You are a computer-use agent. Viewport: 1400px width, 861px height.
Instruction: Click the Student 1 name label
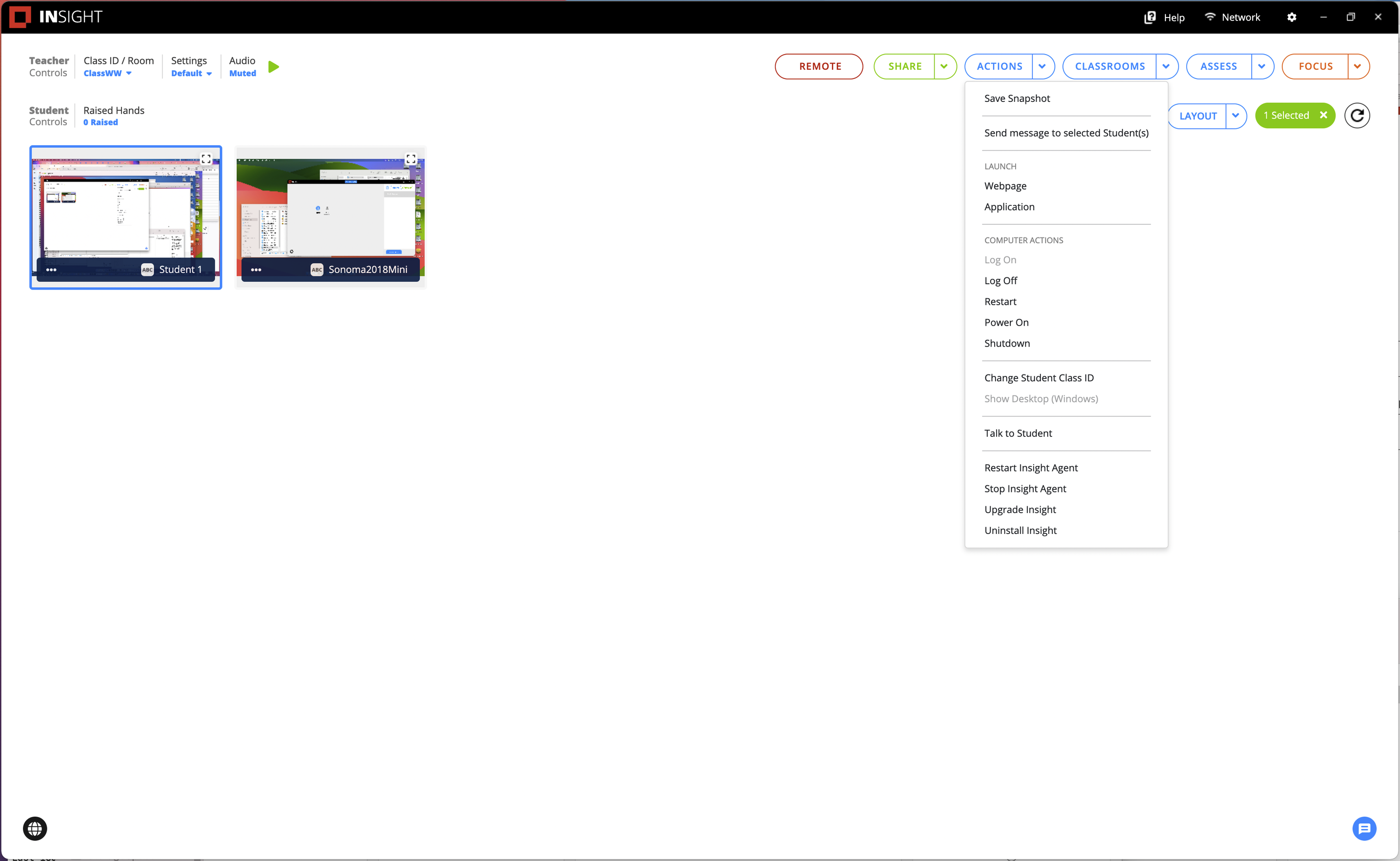[x=180, y=269]
